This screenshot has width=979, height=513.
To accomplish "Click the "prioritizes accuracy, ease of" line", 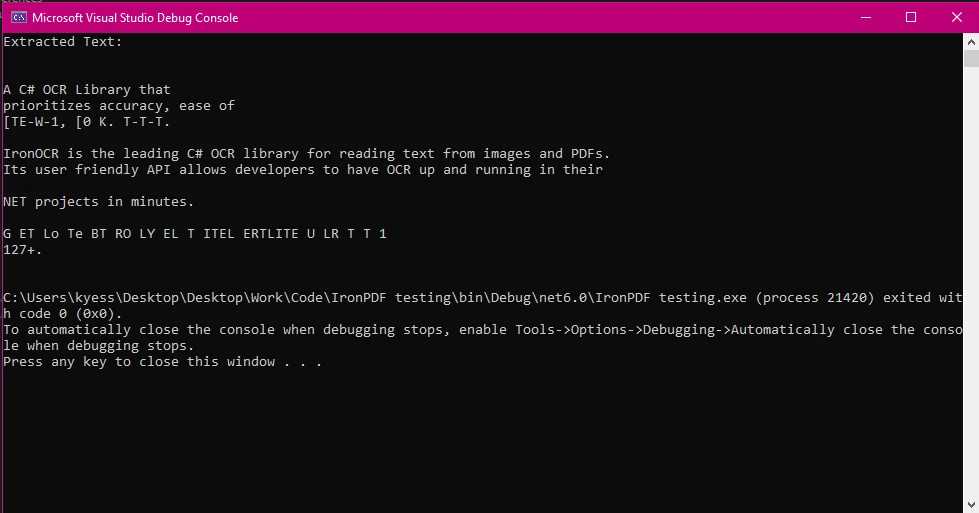I will pyautogui.click(x=118, y=106).
